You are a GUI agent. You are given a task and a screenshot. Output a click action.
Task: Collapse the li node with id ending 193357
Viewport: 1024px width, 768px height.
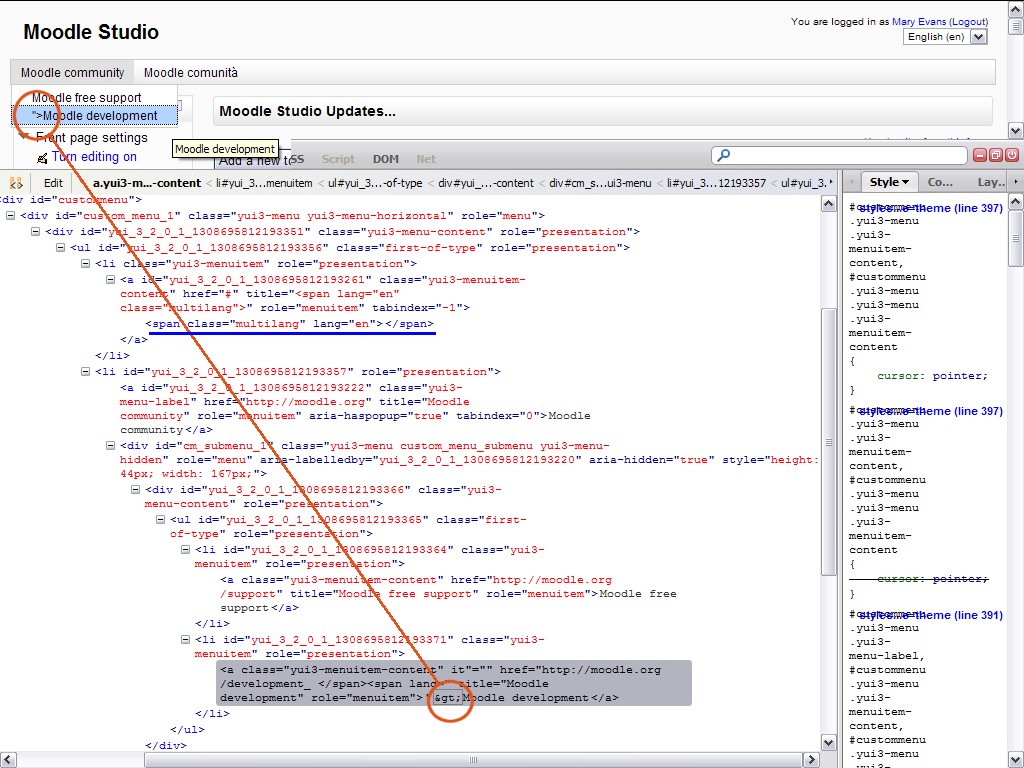click(85, 372)
